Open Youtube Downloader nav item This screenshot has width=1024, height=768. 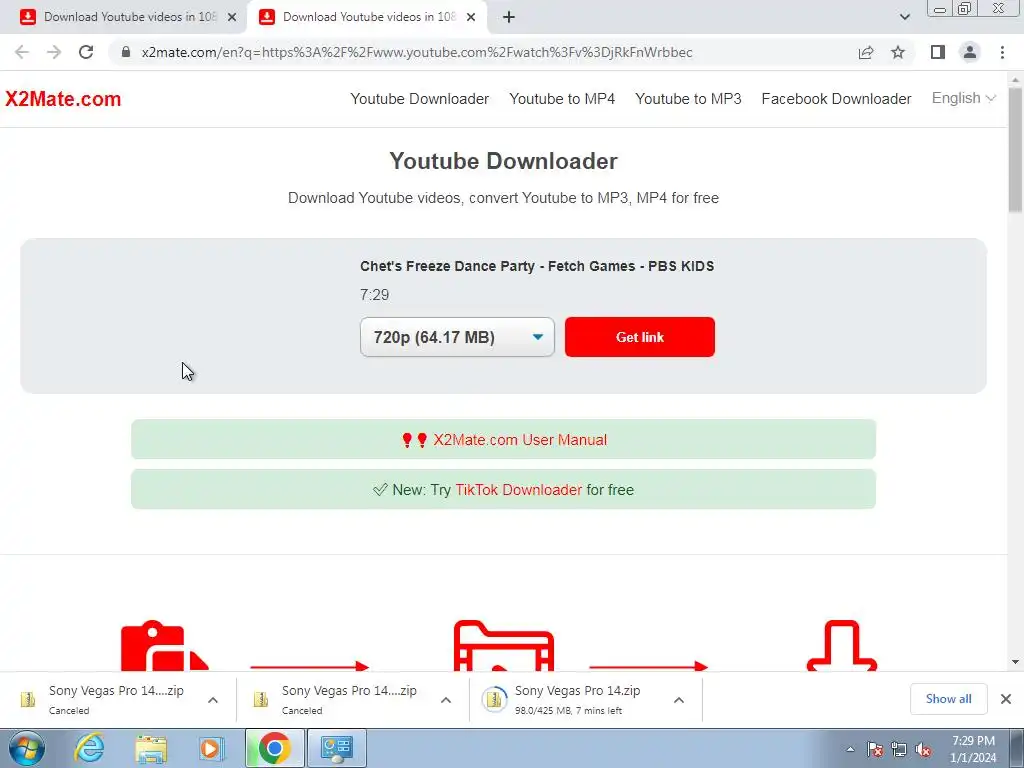point(419,99)
